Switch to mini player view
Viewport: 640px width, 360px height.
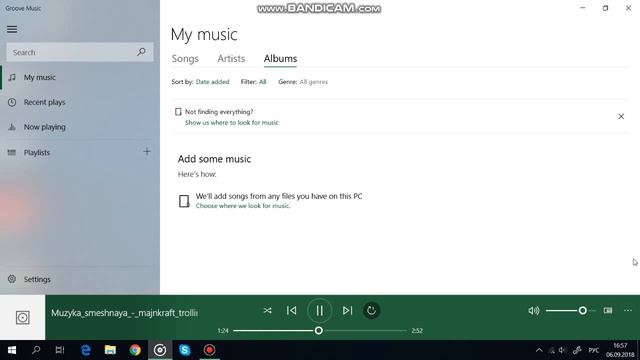point(608,311)
